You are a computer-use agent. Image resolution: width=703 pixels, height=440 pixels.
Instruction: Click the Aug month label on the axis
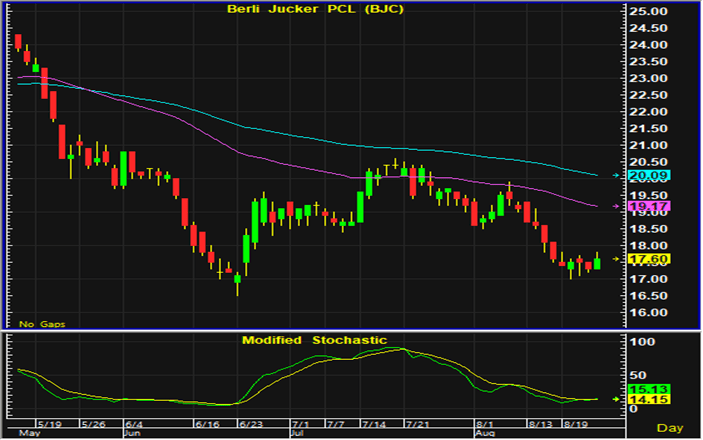pos(485,434)
